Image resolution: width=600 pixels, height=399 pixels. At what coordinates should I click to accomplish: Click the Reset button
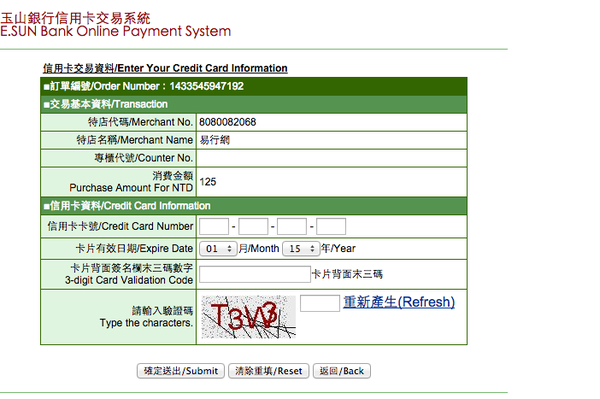click(269, 371)
